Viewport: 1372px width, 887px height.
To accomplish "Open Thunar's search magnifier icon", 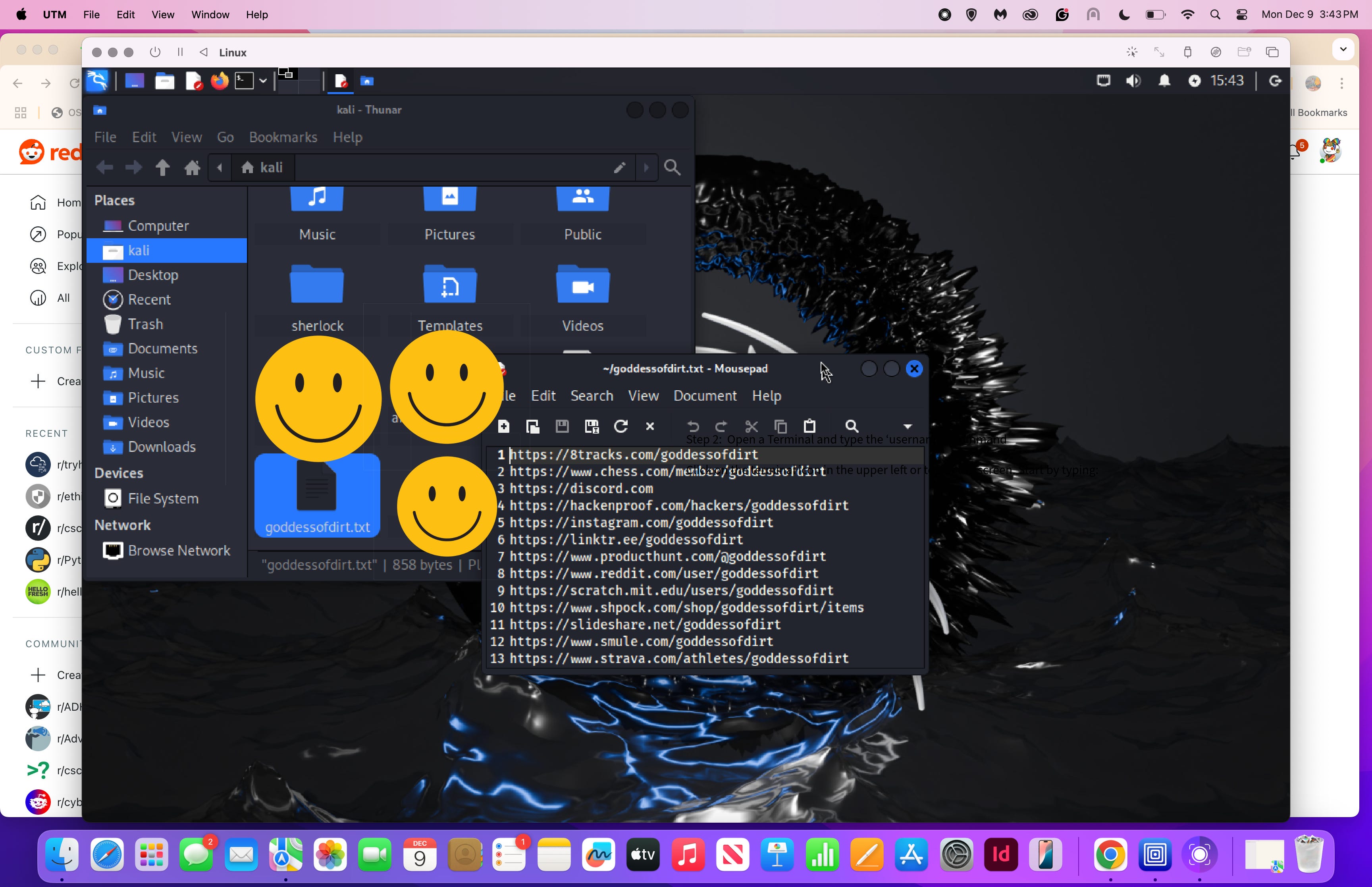I will [x=672, y=168].
